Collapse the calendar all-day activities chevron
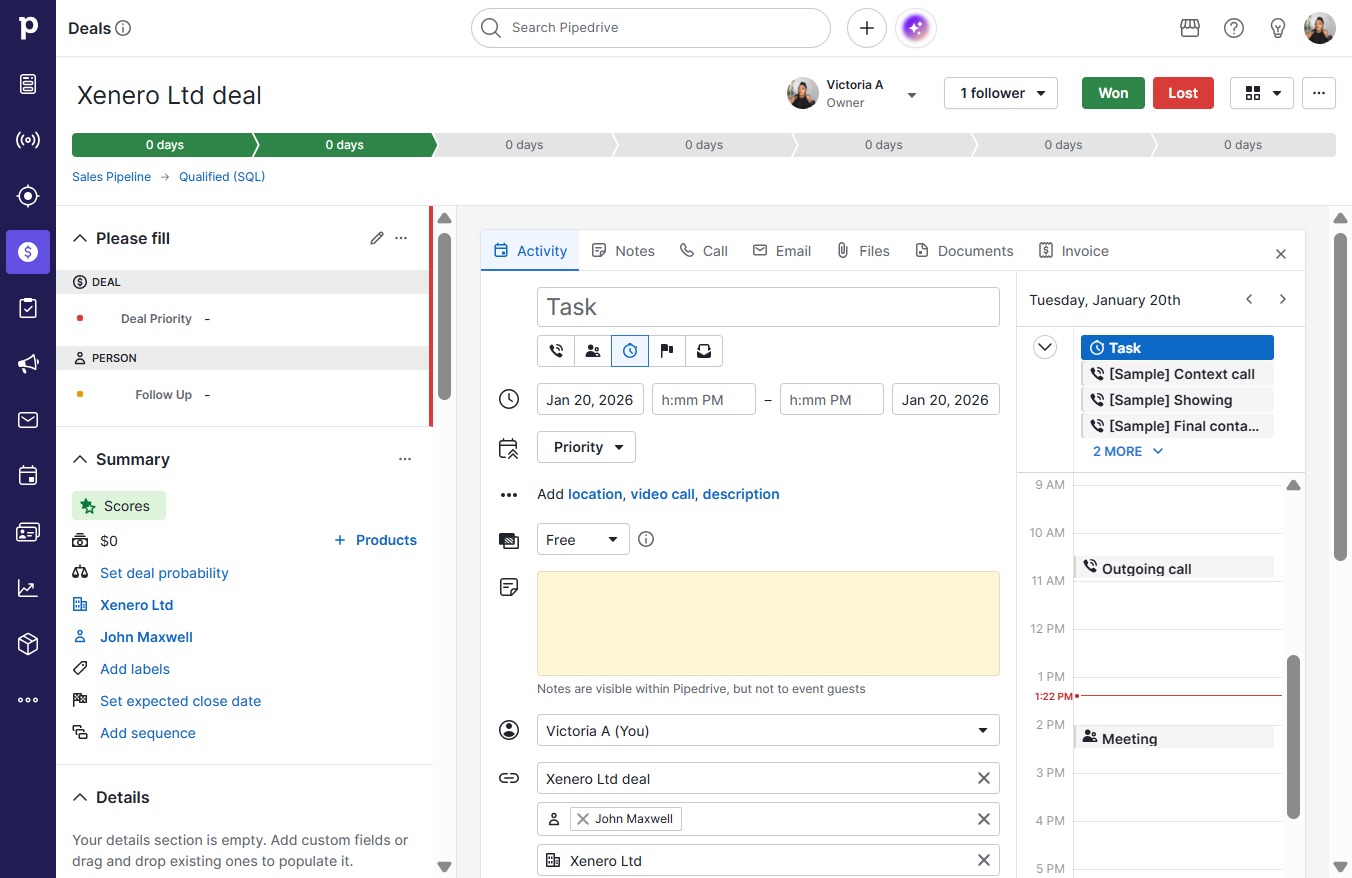The width and height of the screenshot is (1352, 878). pos(1045,347)
